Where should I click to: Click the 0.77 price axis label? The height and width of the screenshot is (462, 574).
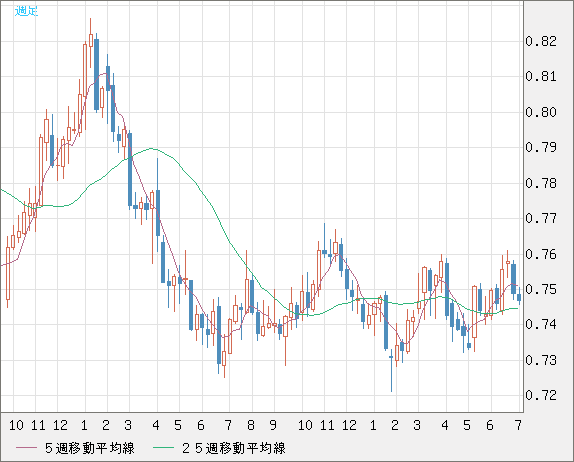[x=541, y=219]
